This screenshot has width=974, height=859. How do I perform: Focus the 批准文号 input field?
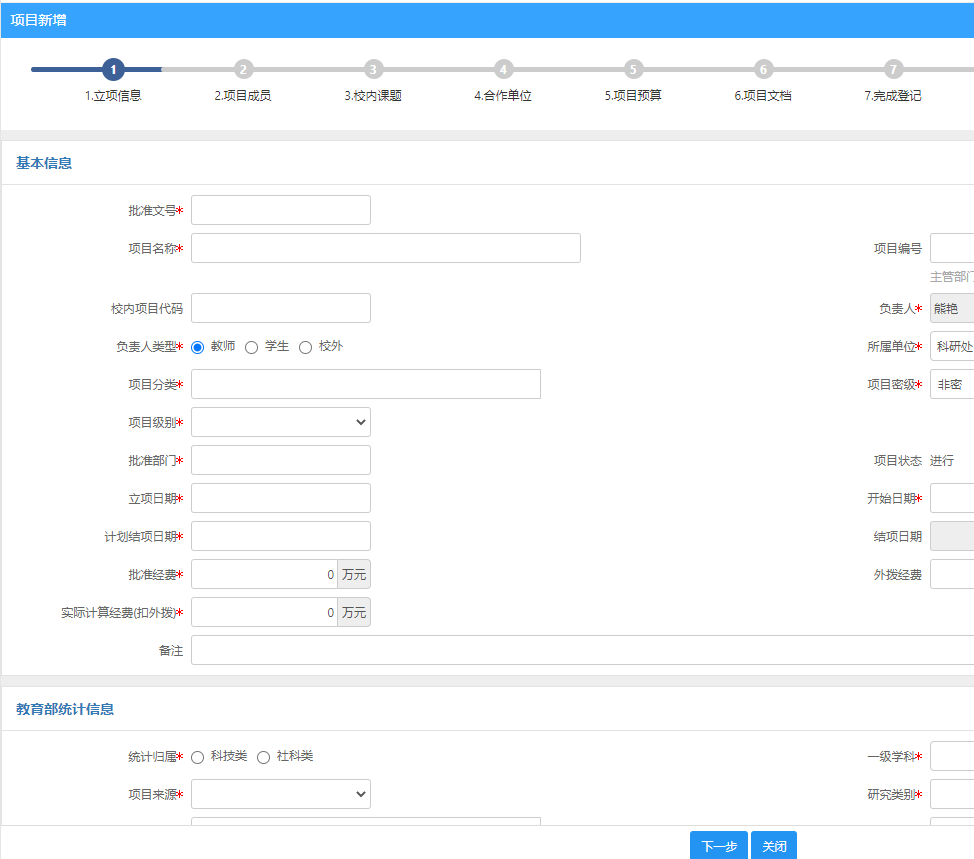(281, 210)
